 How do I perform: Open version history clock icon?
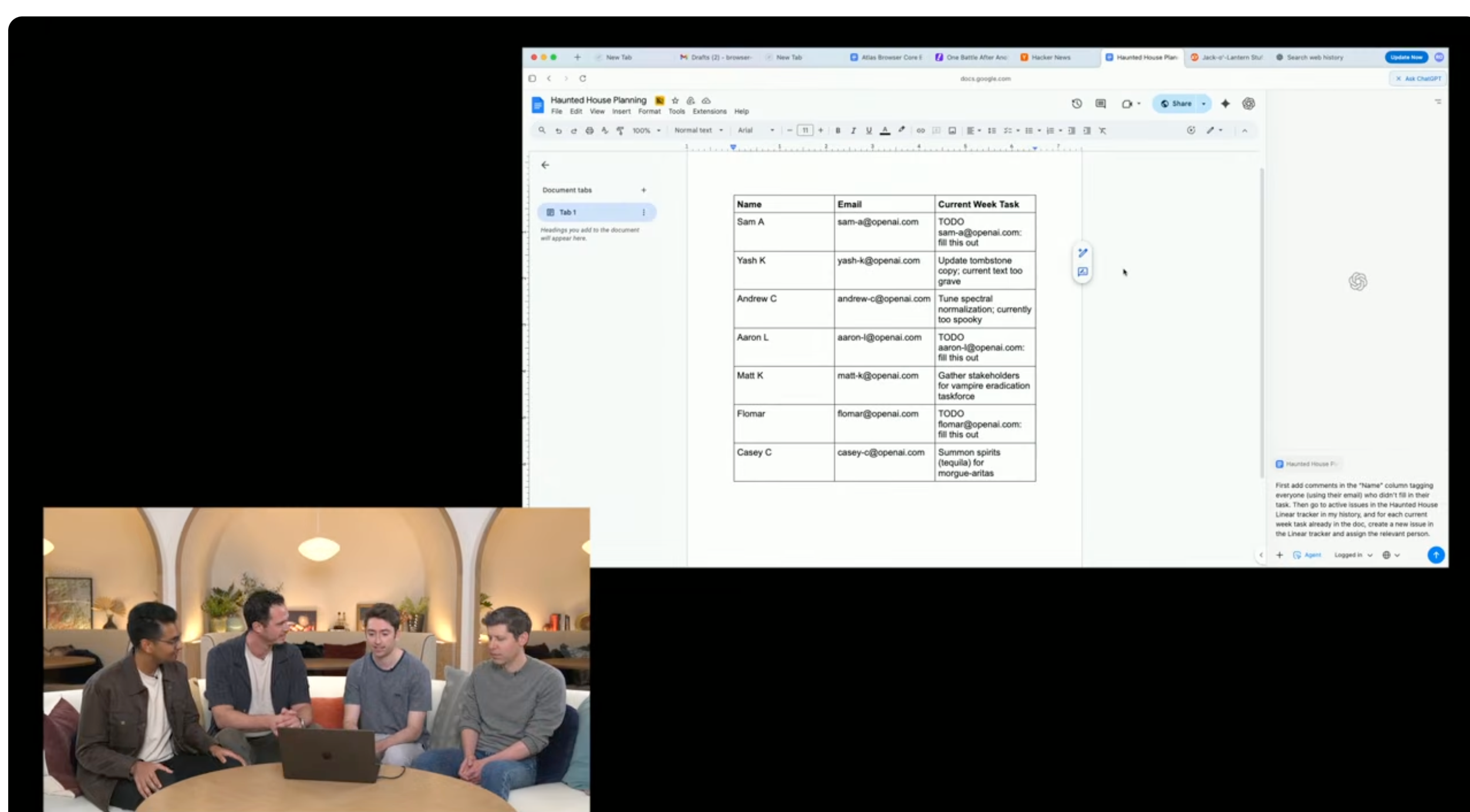pos(1076,104)
